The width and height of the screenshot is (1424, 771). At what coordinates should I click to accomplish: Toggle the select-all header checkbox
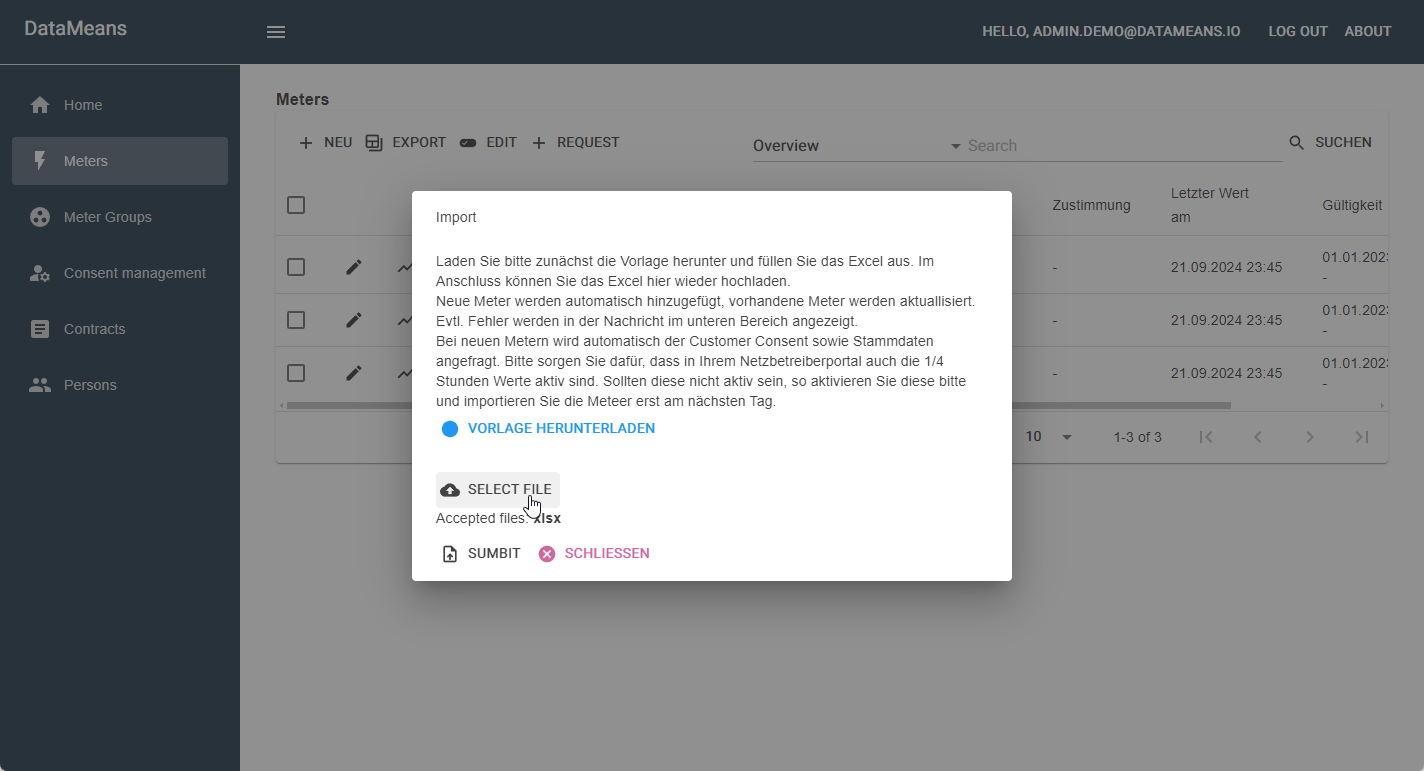296,205
